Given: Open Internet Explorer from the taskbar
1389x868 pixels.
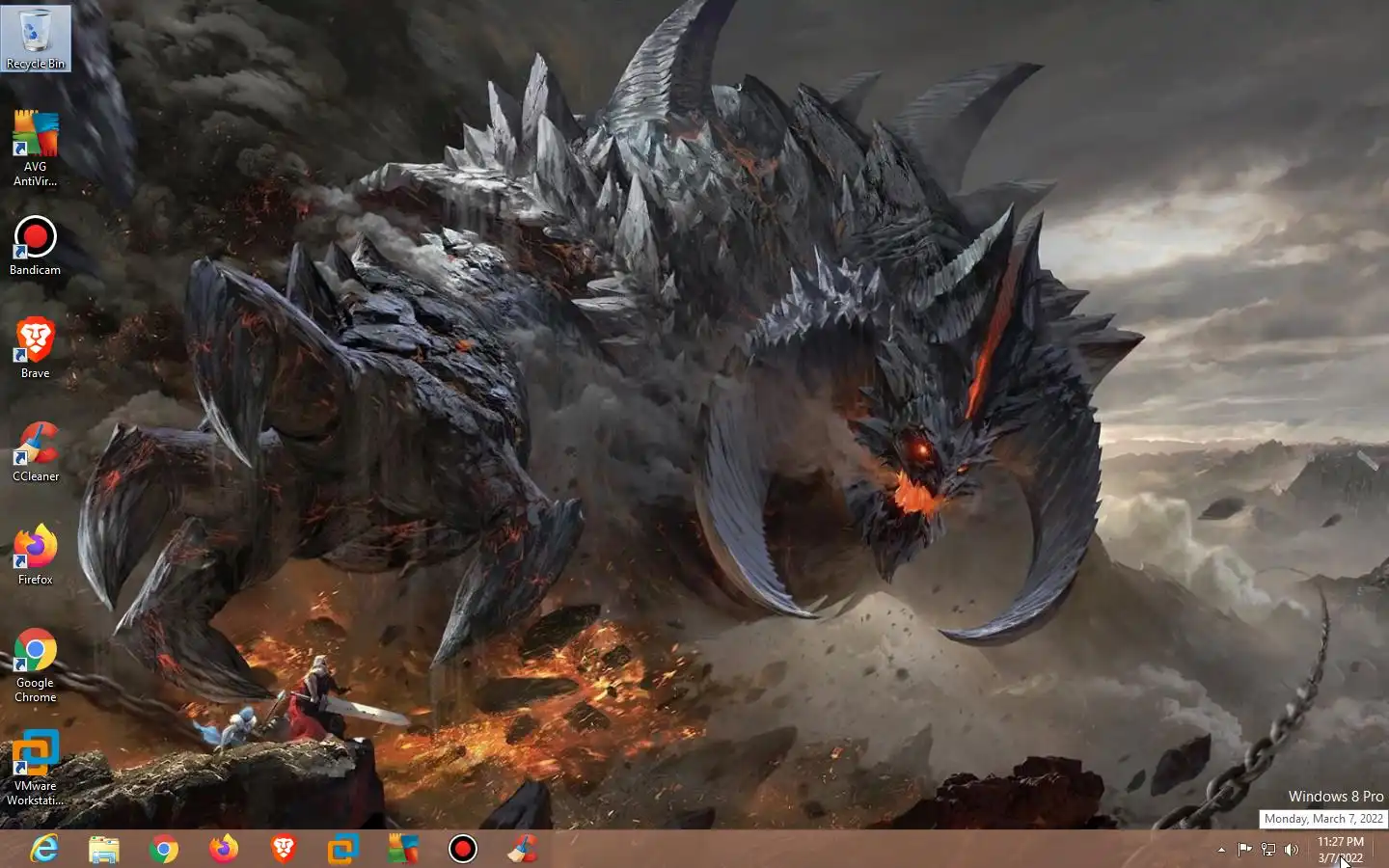Looking at the screenshot, I should click(44, 849).
